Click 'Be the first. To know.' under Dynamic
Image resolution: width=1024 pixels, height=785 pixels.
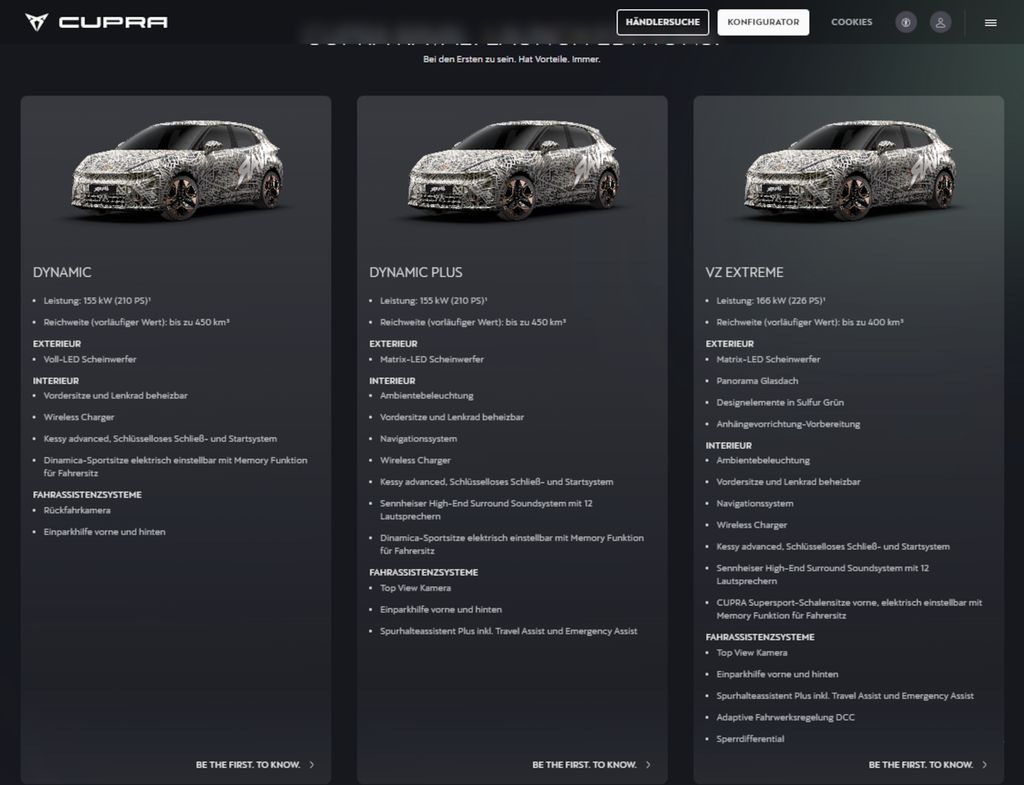click(248, 764)
